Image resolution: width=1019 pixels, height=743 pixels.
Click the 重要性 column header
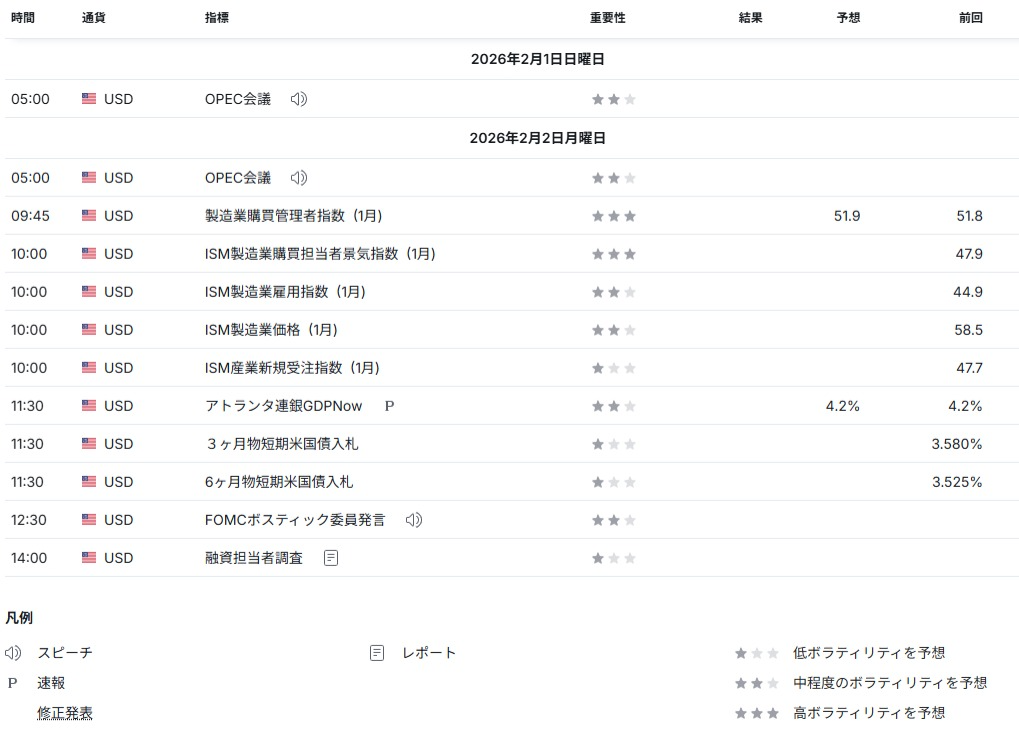(607, 18)
